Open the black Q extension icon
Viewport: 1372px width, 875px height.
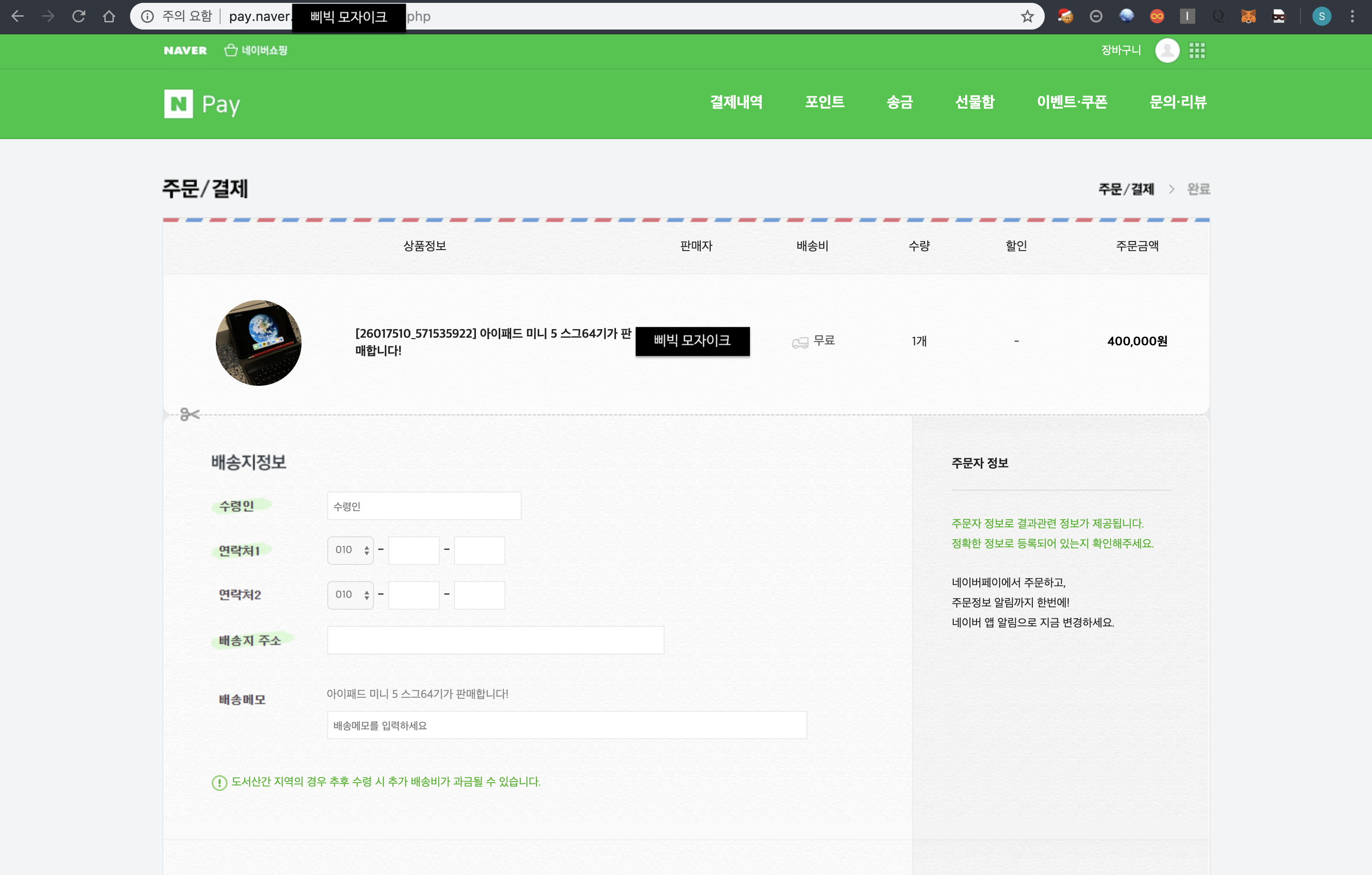click(x=1218, y=17)
